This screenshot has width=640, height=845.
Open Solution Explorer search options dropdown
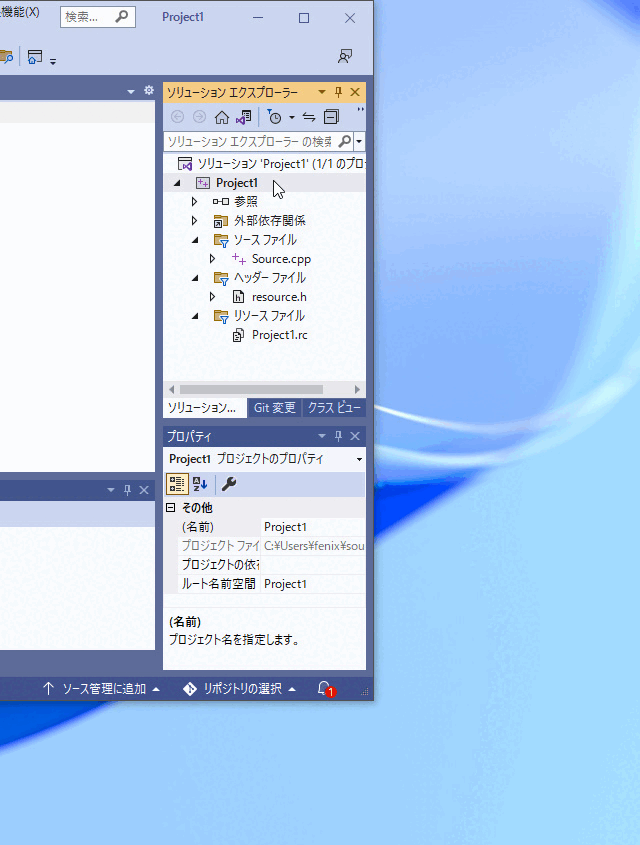(359, 142)
